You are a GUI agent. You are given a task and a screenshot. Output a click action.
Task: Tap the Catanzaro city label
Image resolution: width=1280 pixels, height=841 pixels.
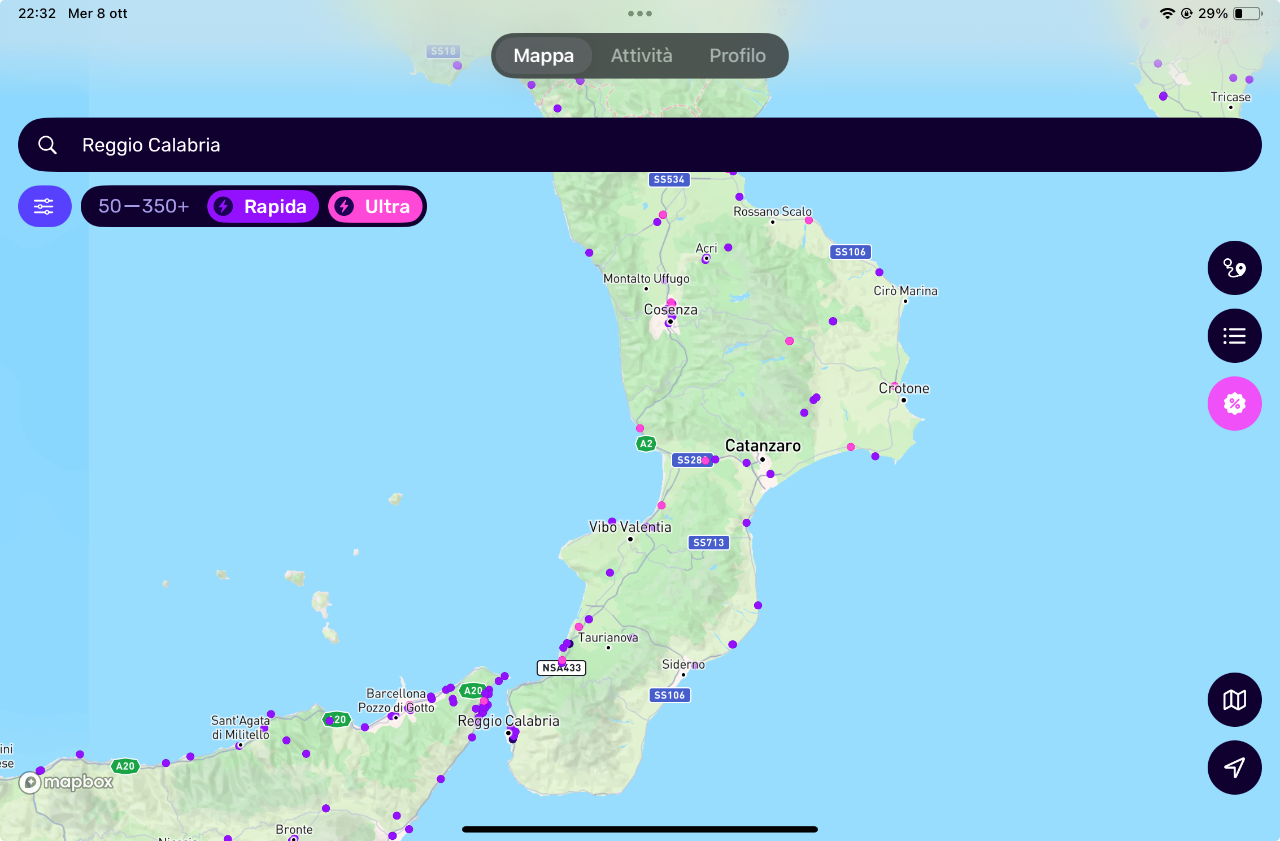point(762,446)
